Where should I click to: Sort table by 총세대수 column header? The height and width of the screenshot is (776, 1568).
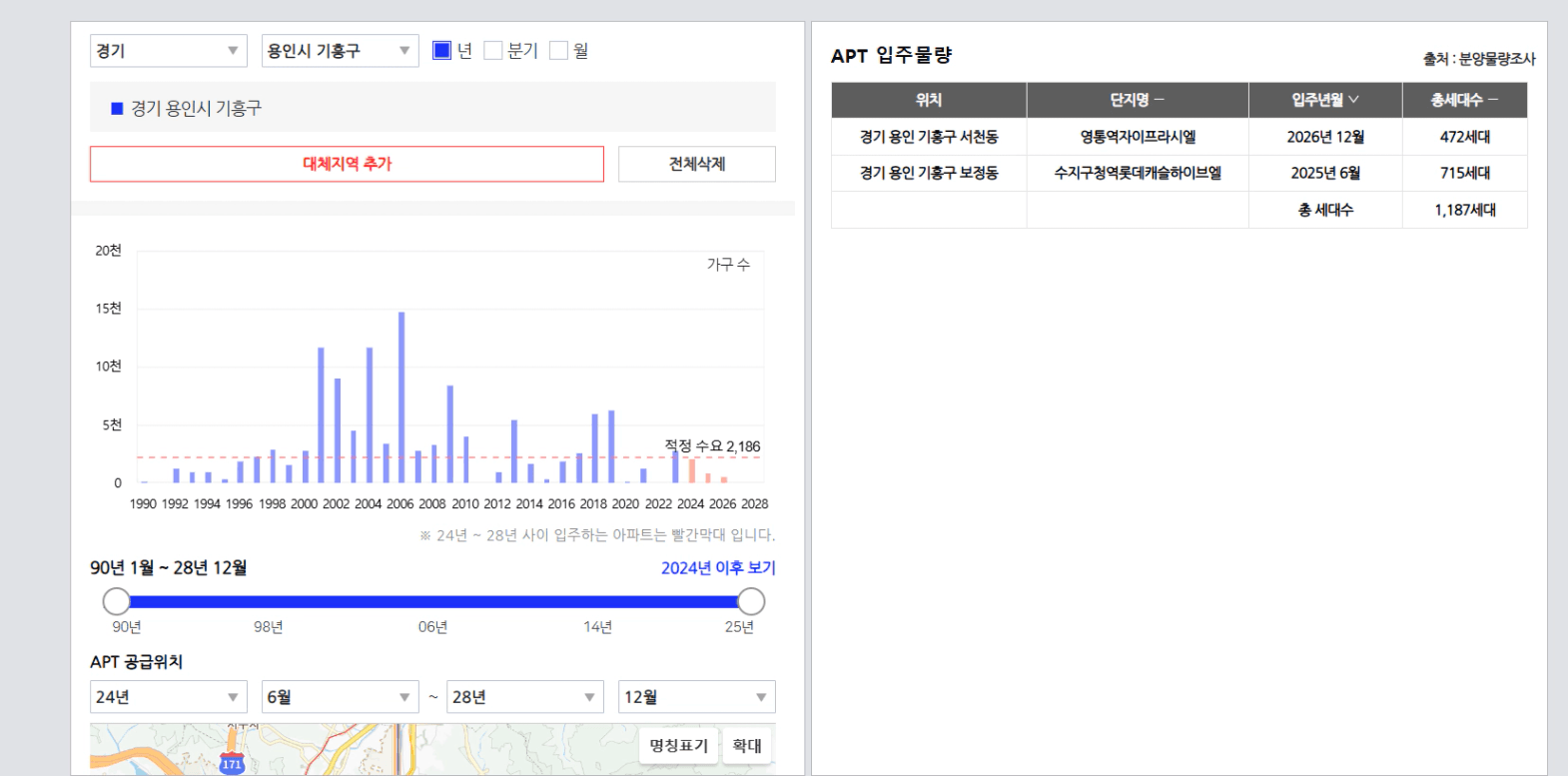tap(1464, 100)
